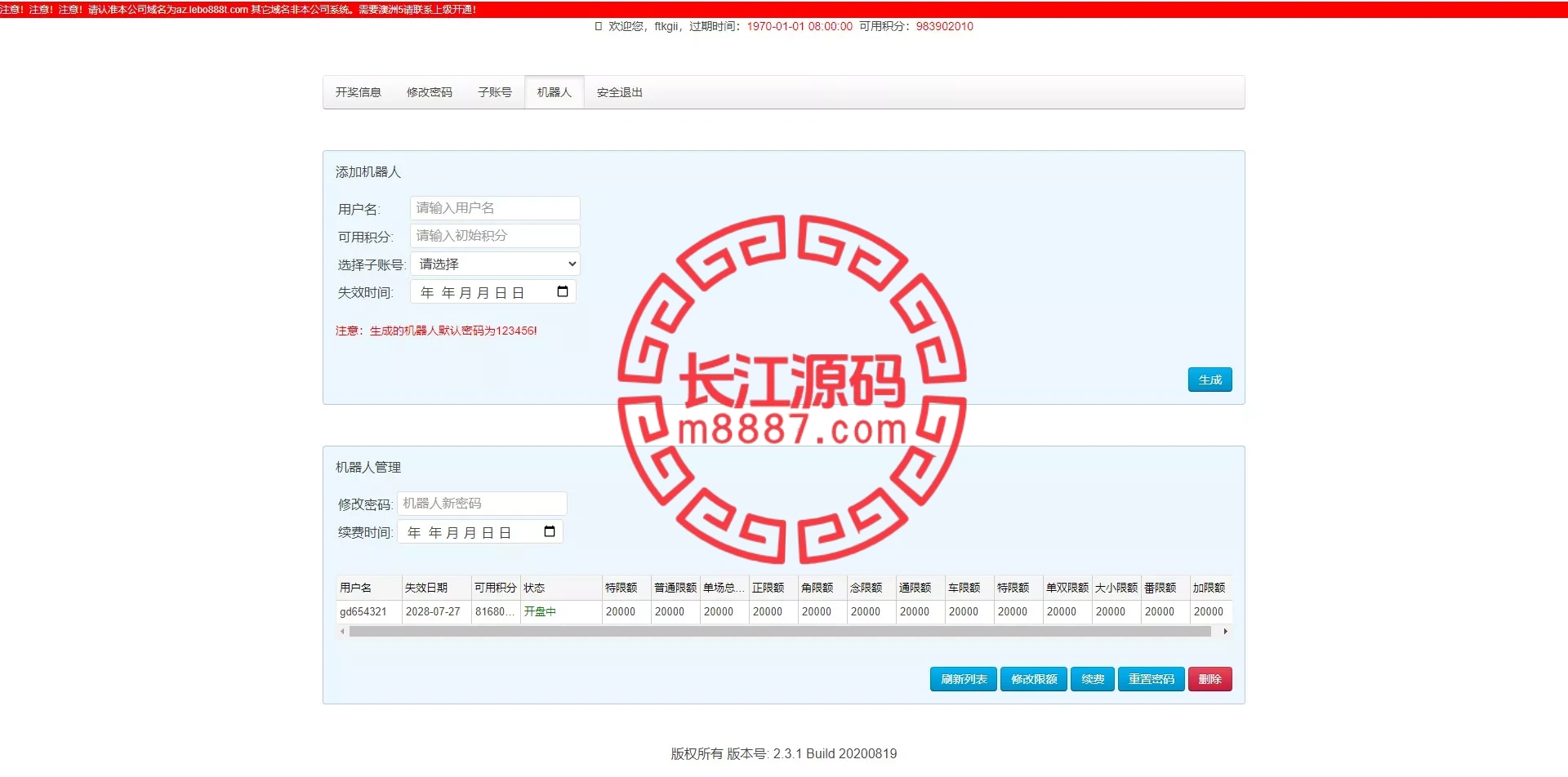
Task: Click the 加限额 column header
Action: point(1211,588)
